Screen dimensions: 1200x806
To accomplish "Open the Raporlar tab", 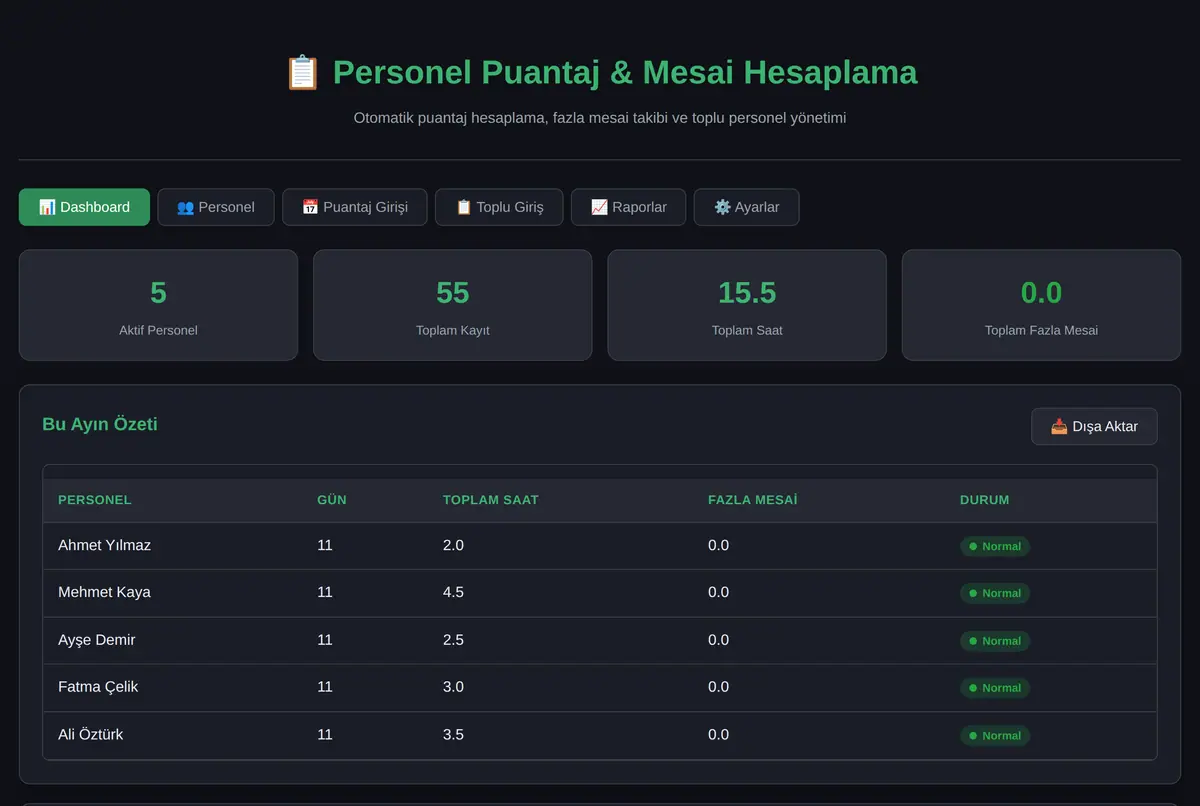I will pos(628,207).
